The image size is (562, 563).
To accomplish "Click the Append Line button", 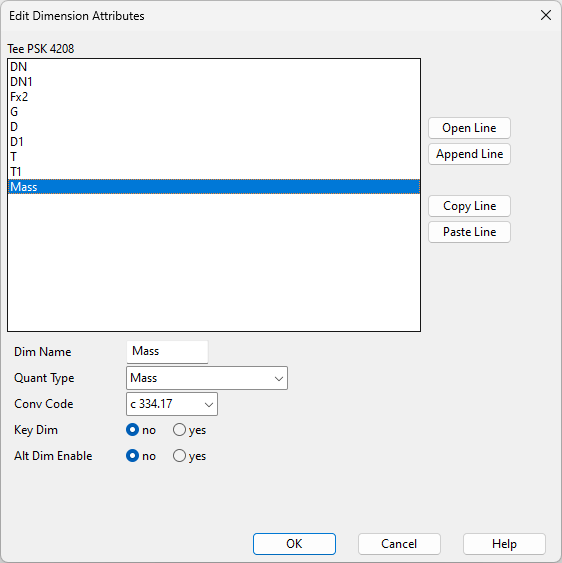I will click(x=469, y=154).
